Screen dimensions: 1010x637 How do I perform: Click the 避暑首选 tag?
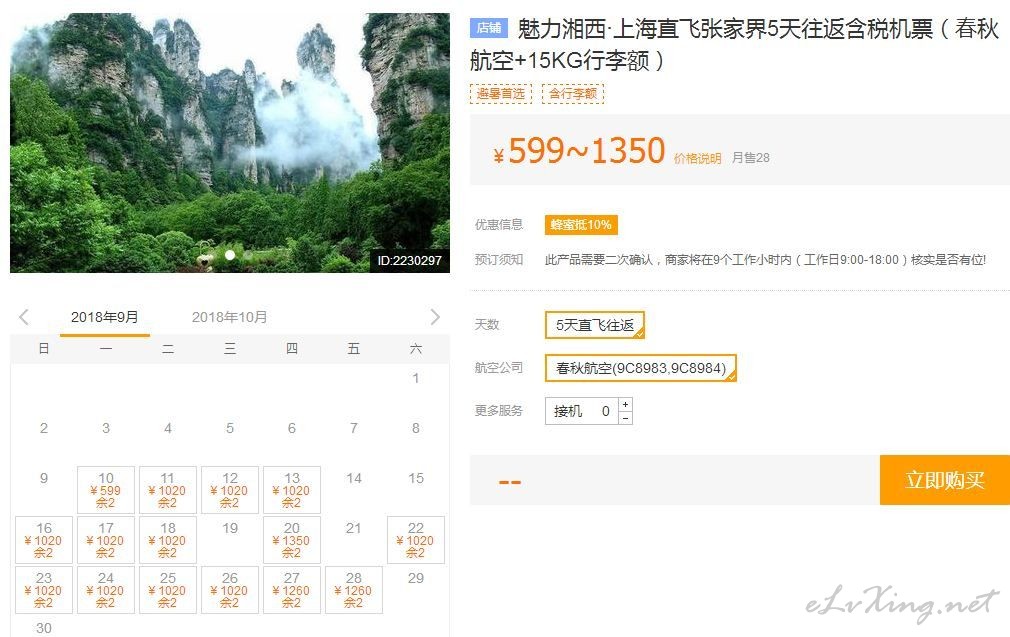tap(500, 93)
